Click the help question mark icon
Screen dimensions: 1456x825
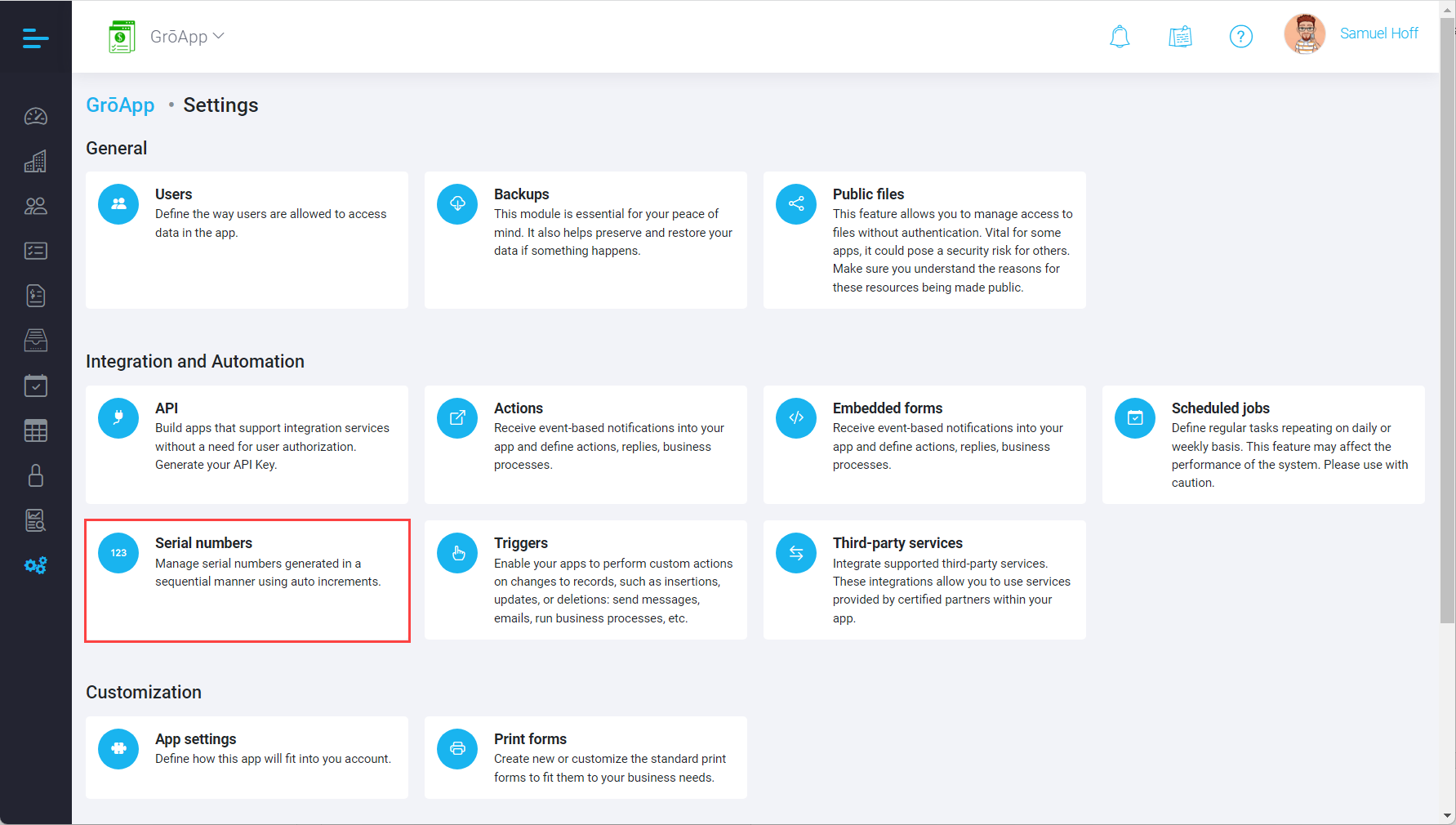[1240, 36]
